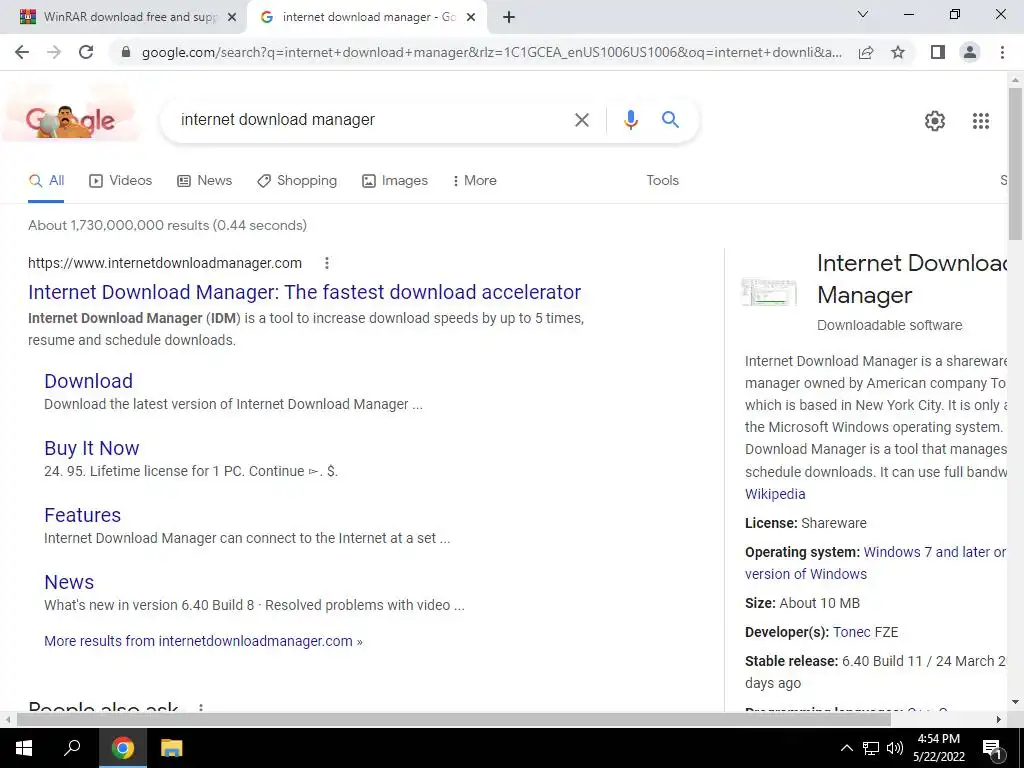Open the volume tray icon
The height and width of the screenshot is (768, 1024).
[895, 748]
